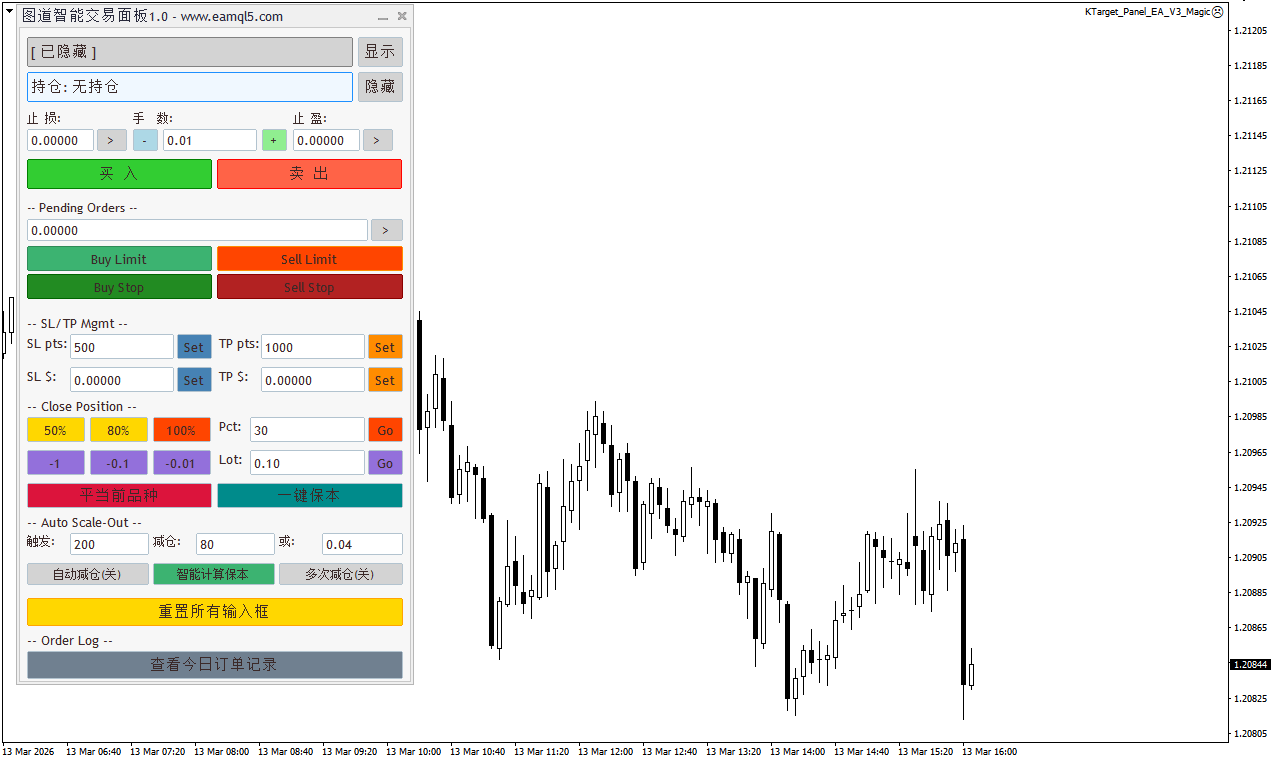Click 显示 to show the hidden row
The image size is (1274, 763).
click(x=380, y=52)
